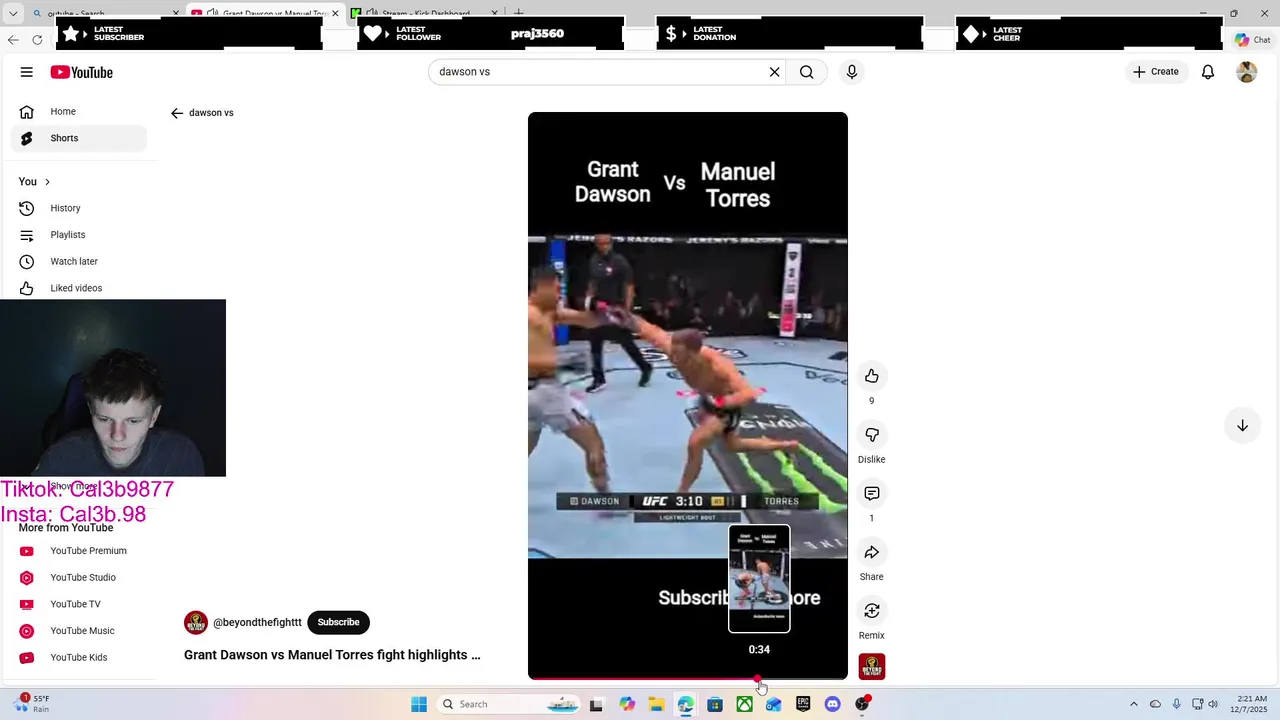Open the YouTube hamburger guide menu
This screenshot has width=1280, height=720.
27,72
